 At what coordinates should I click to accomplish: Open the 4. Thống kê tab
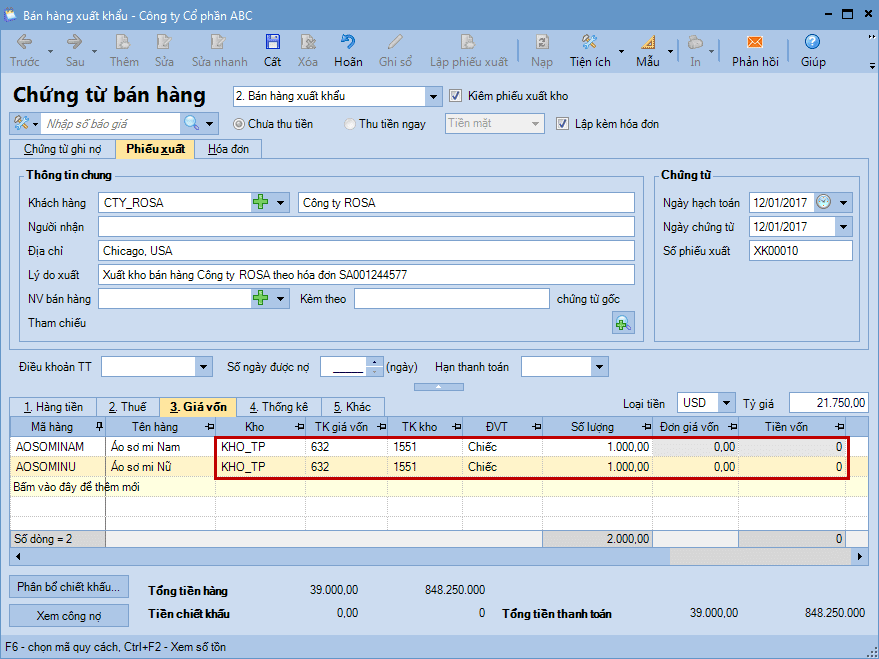tap(279, 407)
